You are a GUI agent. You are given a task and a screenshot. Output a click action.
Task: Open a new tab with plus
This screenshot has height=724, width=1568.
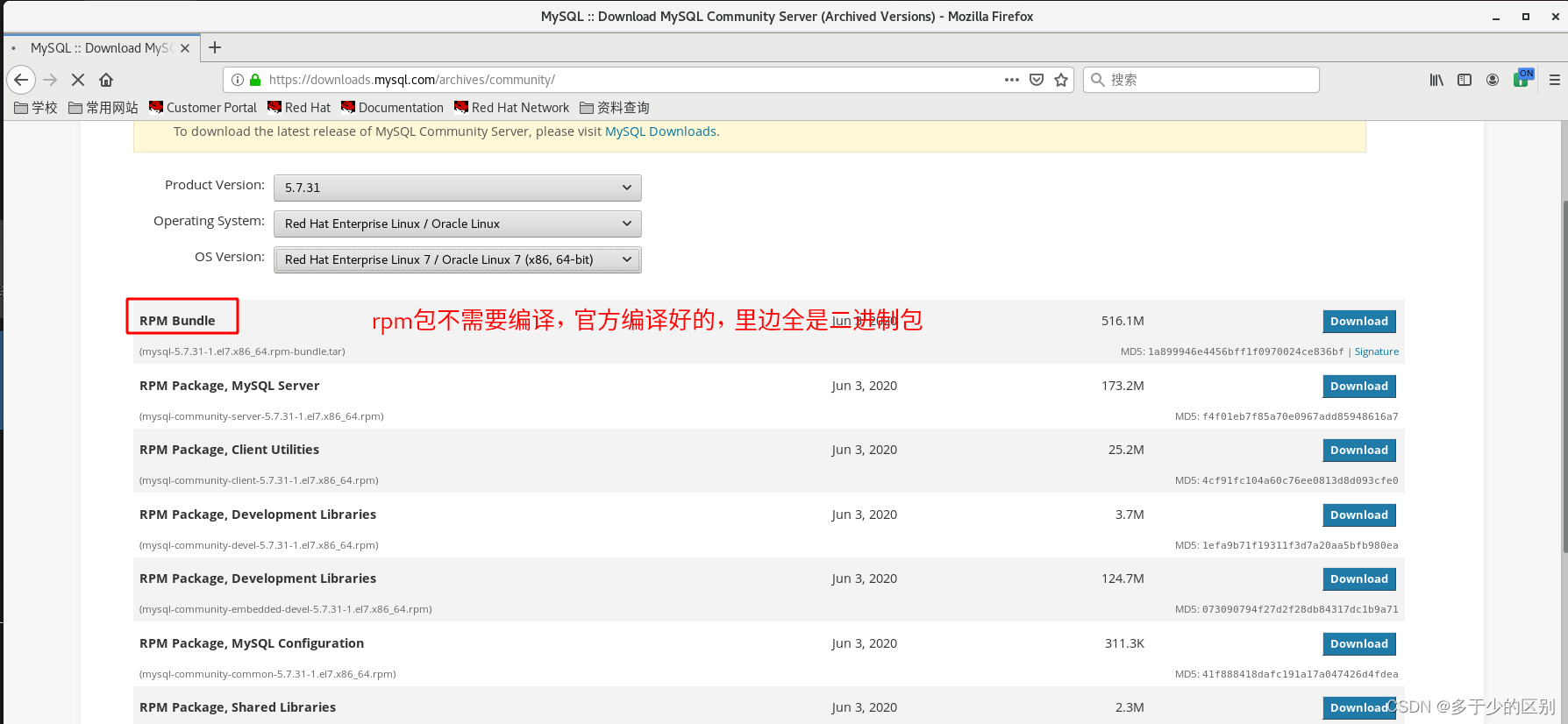pyautogui.click(x=215, y=47)
